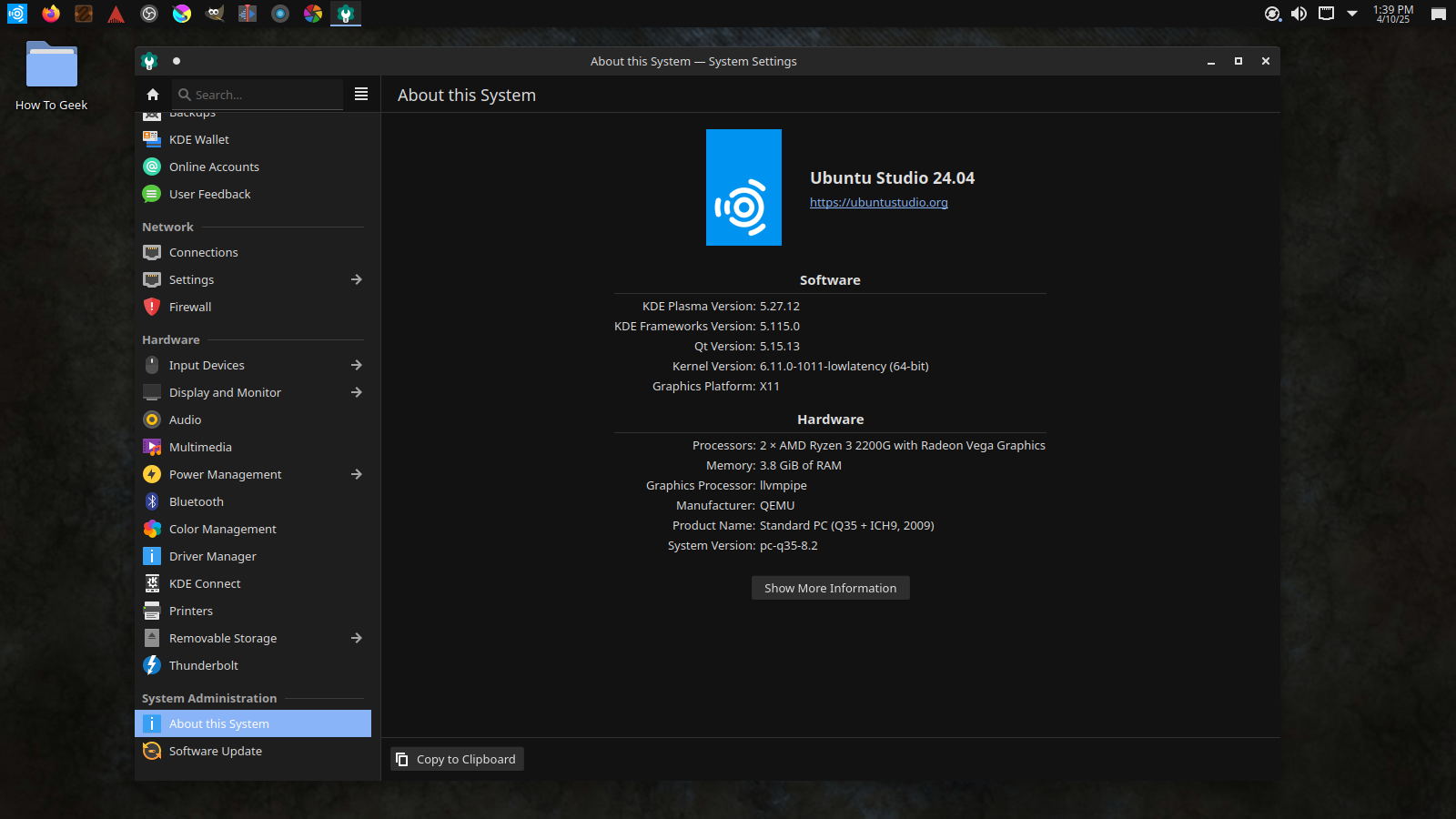Click the volume icon in the system tray
This screenshot has height=819, width=1456.
coord(1299,14)
